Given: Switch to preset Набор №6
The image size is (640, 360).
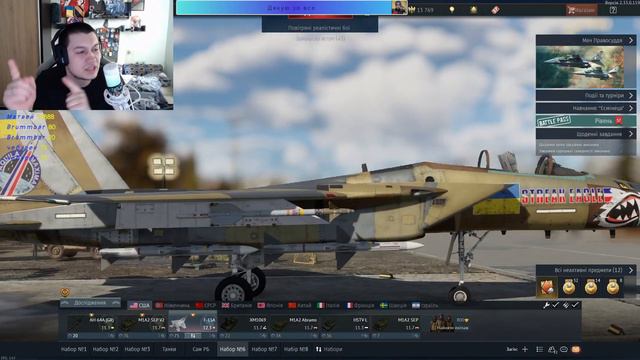Looking at the screenshot, I should (x=232, y=349).
